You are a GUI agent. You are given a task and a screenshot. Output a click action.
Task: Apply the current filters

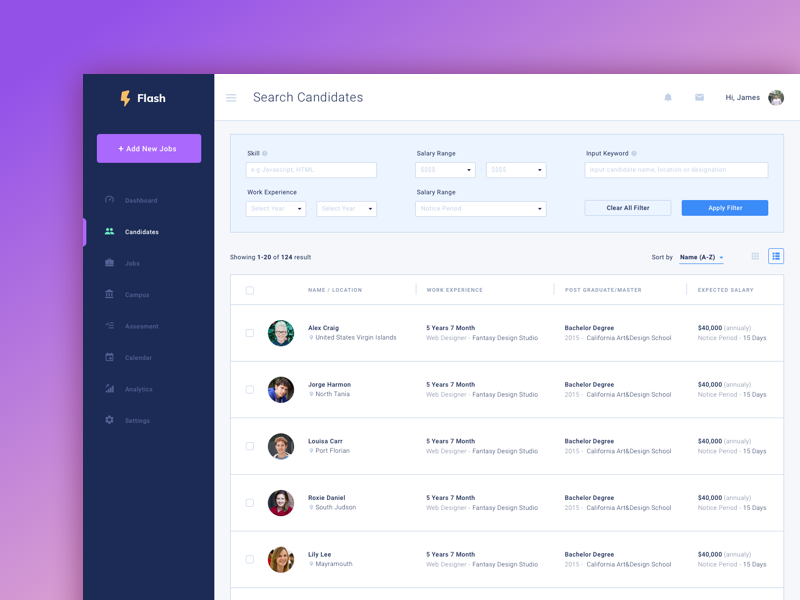click(724, 207)
